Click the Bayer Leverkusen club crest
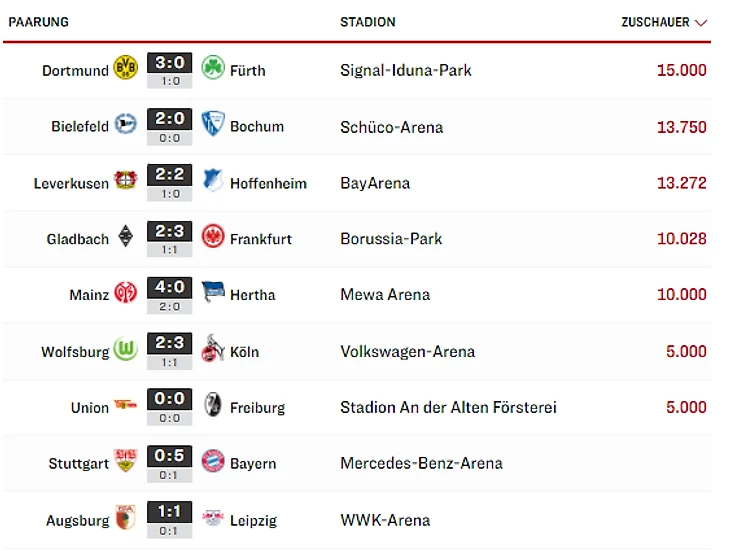The height and width of the screenshot is (551, 730). (126, 182)
